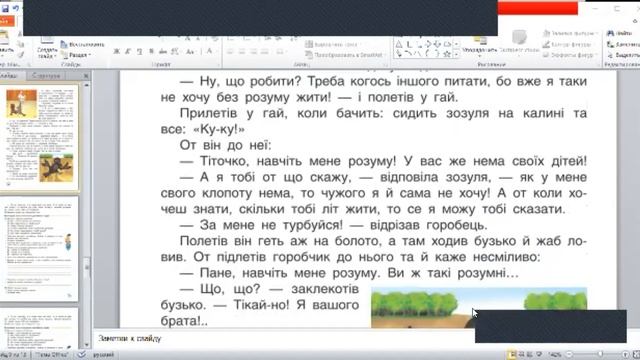Click the Undo arrow in quick access toolbar
The width and height of the screenshot is (640, 360).
click(16, 8)
